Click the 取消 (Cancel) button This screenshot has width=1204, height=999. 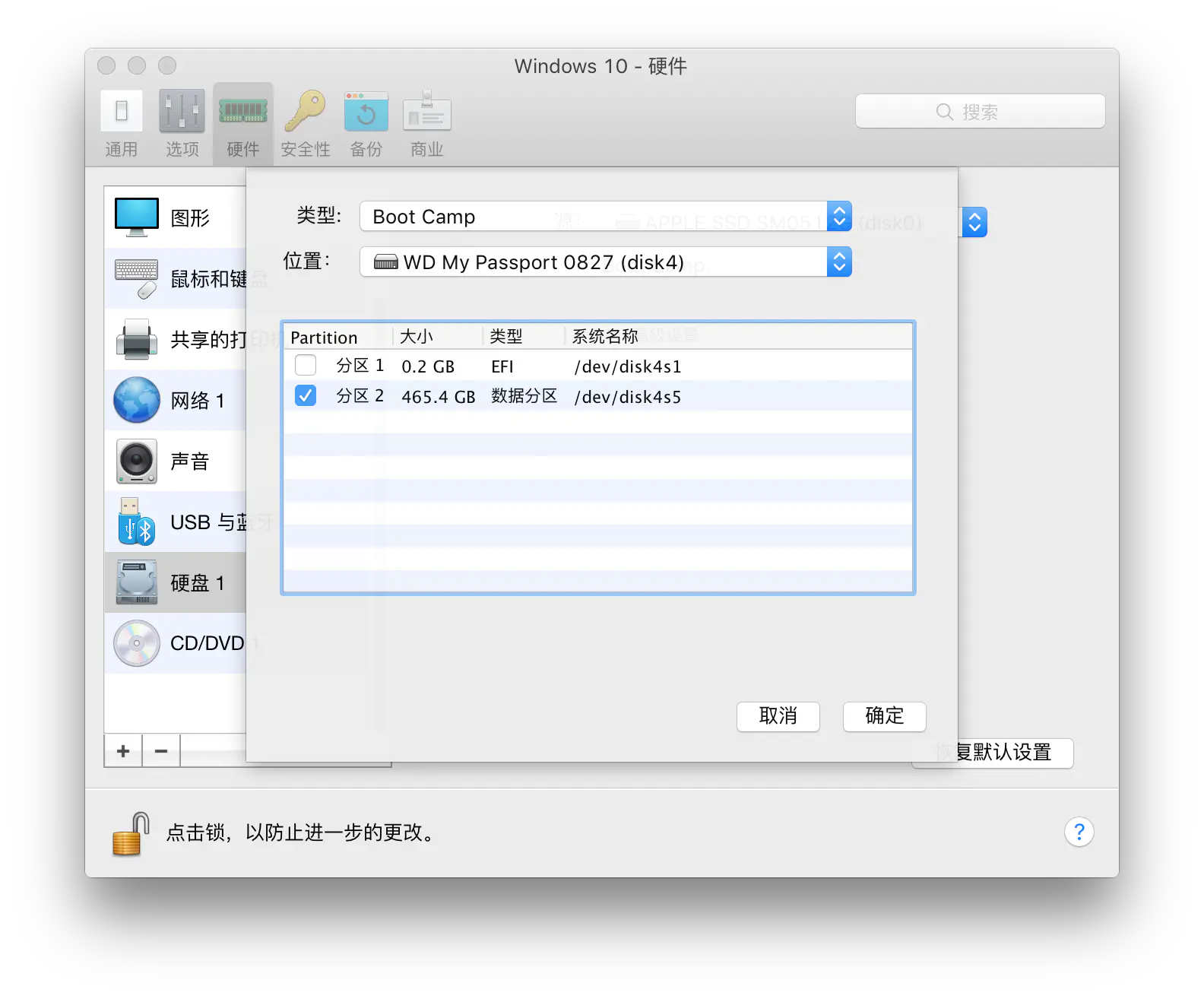pyautogui.click(x=778, y=716)
